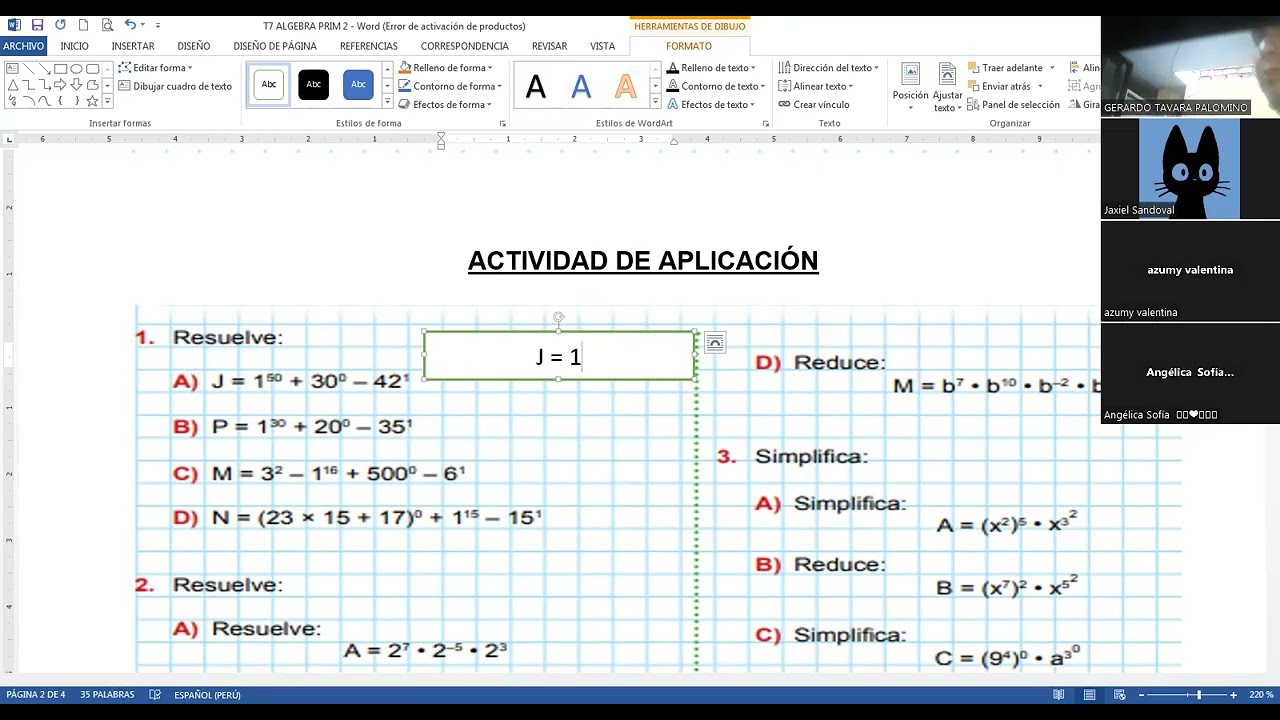The width and height of the screenshot is (1280, 720).
Task: Click PÁGINA 2 DE 4 in status bar
Action: [x=35, y=695]
